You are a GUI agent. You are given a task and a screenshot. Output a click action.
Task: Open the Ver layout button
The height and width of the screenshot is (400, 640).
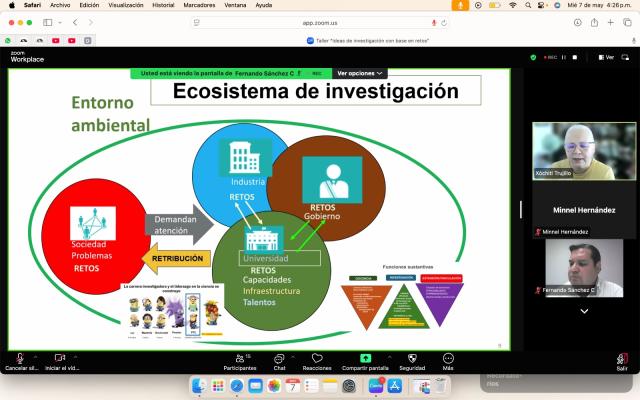point(606,57)
